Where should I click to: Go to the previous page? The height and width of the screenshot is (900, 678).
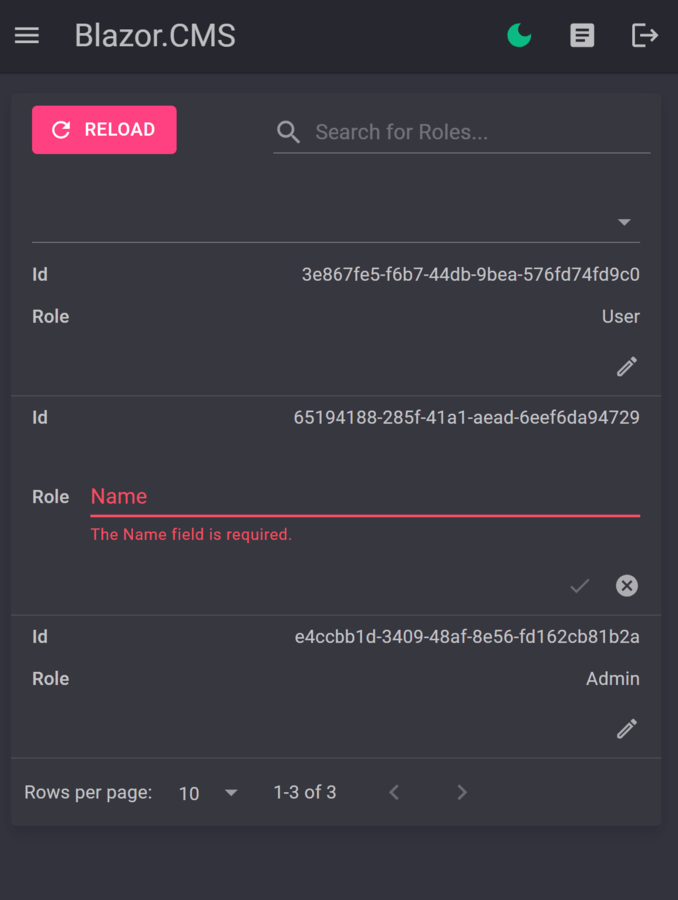tap(394, 793)
